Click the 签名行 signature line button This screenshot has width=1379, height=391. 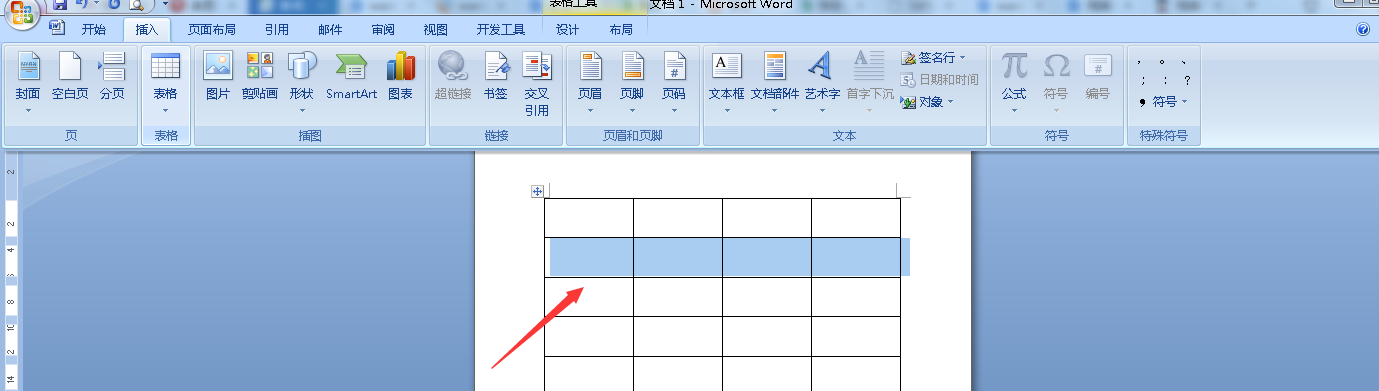(x=934, y=58)
